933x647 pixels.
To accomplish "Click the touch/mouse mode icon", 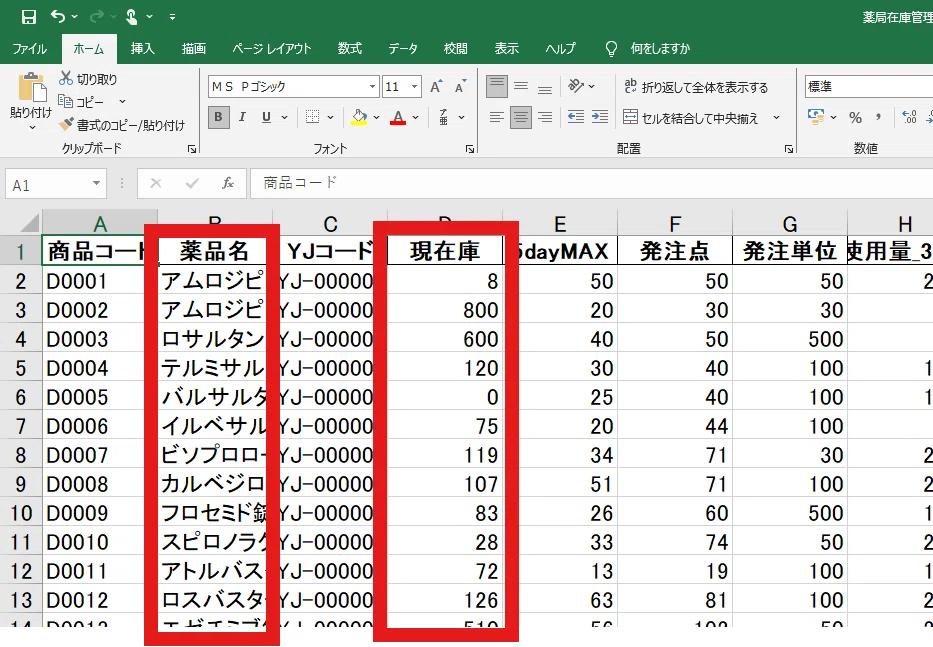I will [132, 17].
